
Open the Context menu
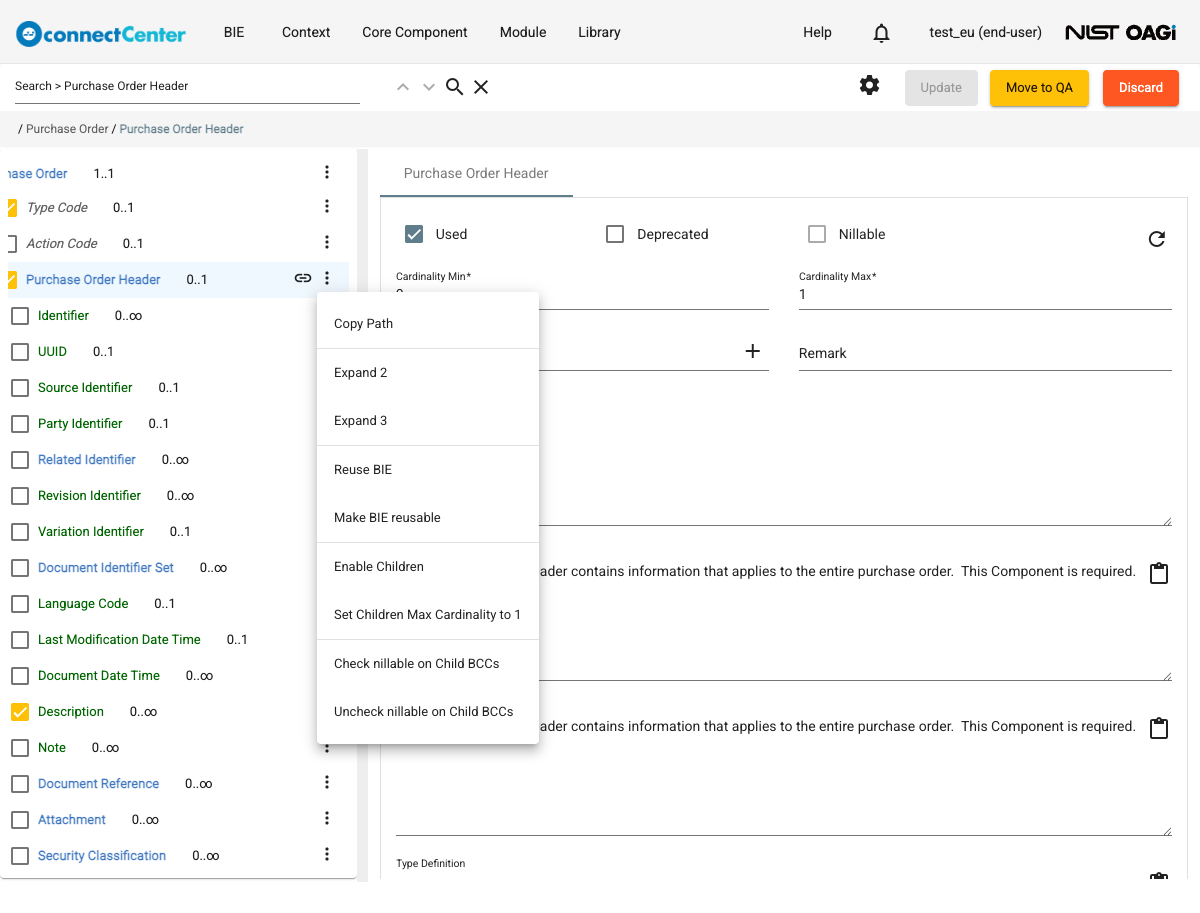tap(306, 32)
